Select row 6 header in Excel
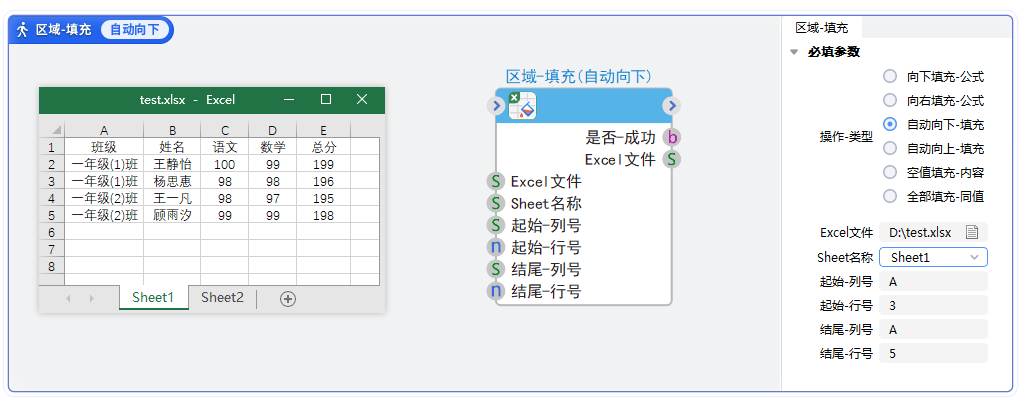The width and height of the screenshot is (1028, 408). 52,232
